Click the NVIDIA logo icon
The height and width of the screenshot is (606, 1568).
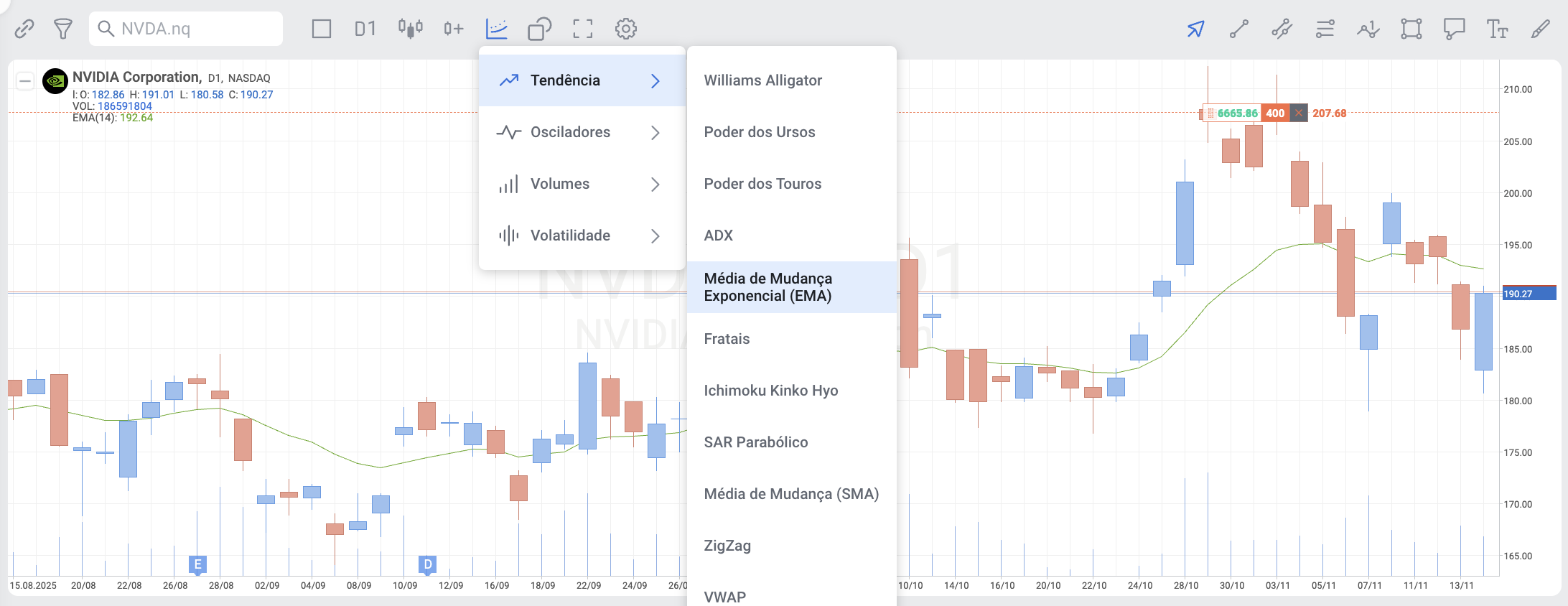click(x=55, y=81)
